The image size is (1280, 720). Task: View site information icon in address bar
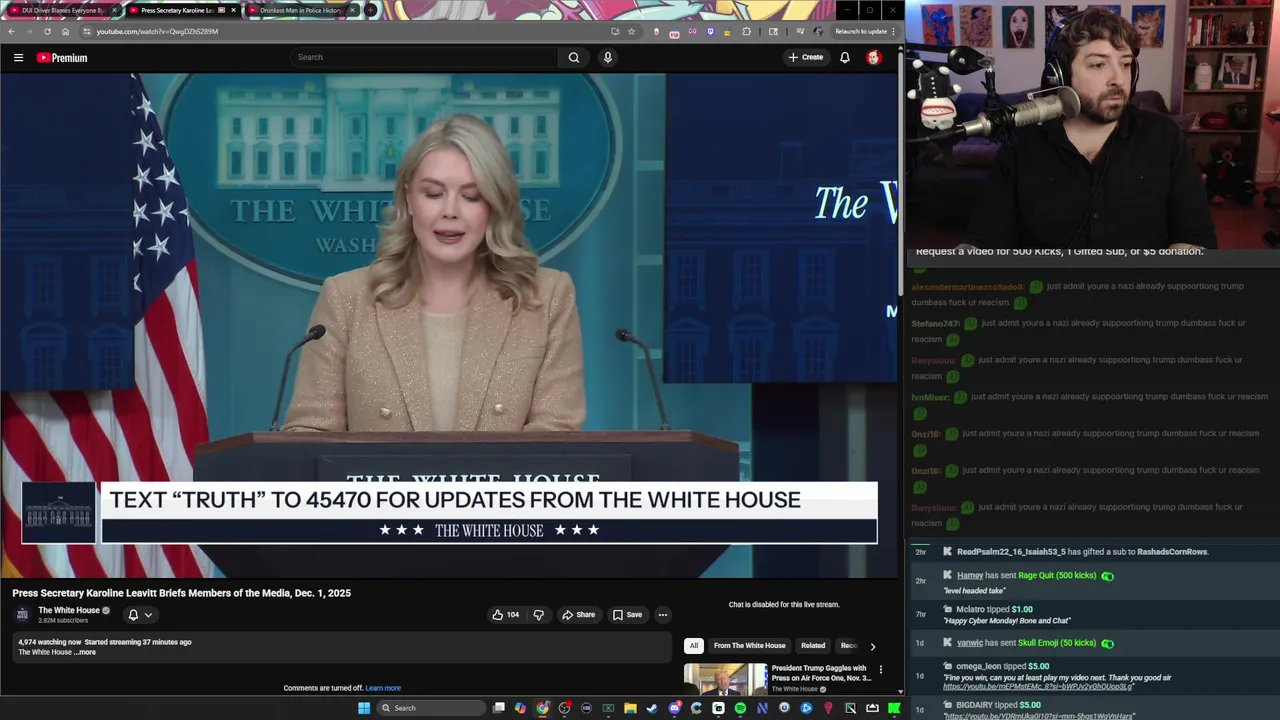click(87, 31)
